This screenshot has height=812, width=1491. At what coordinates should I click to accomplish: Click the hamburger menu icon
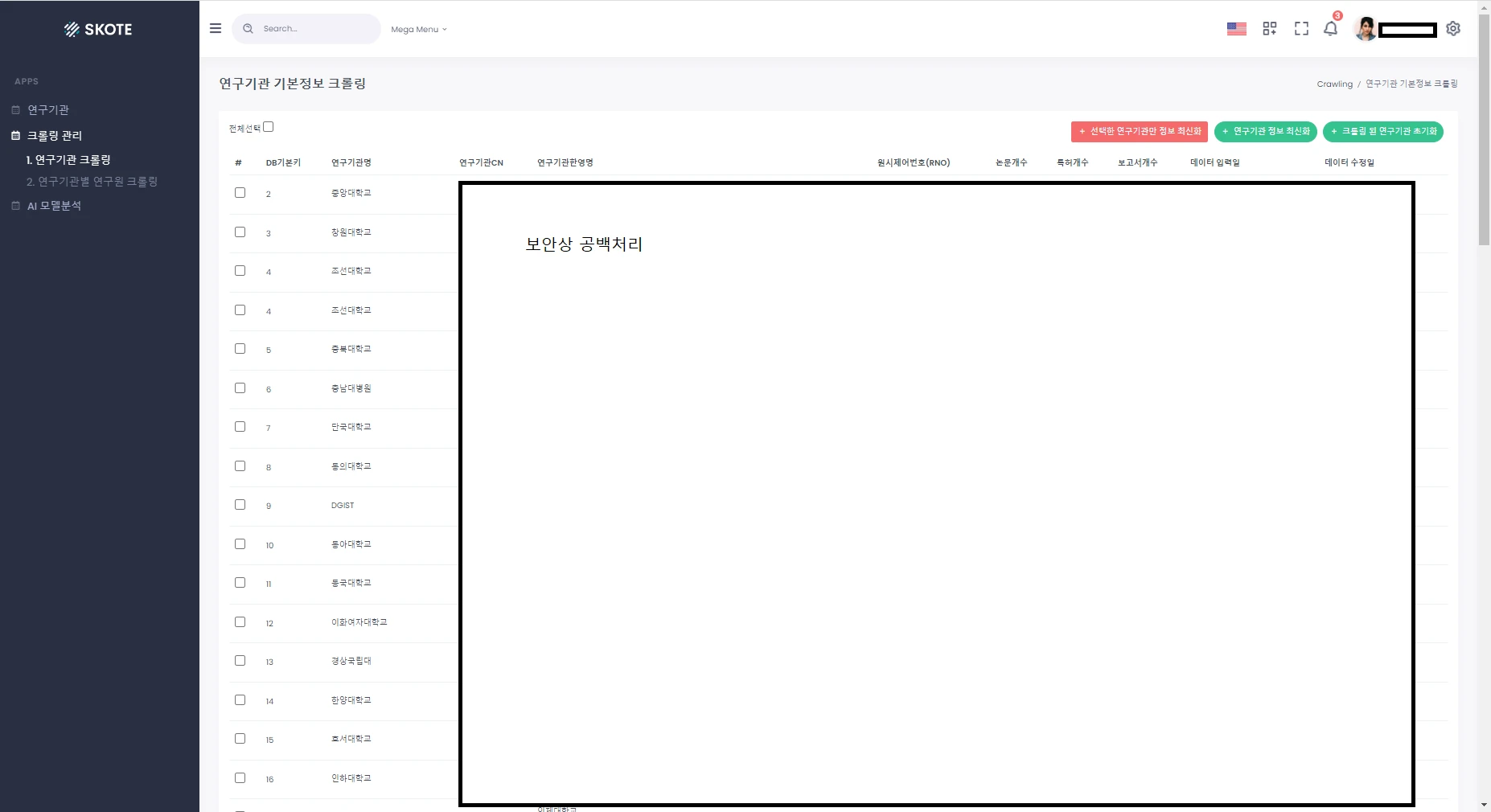point(216,28)
